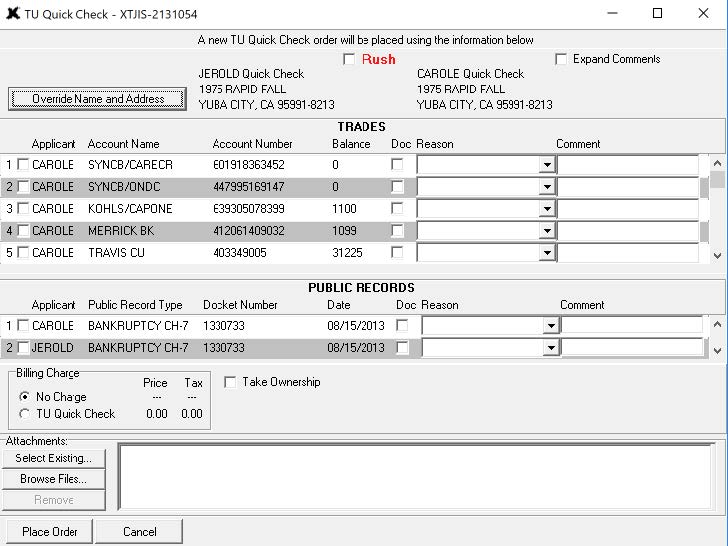Click account number 412061409032
This screenshot has width=728, height=546.
(x=249, y=231)
